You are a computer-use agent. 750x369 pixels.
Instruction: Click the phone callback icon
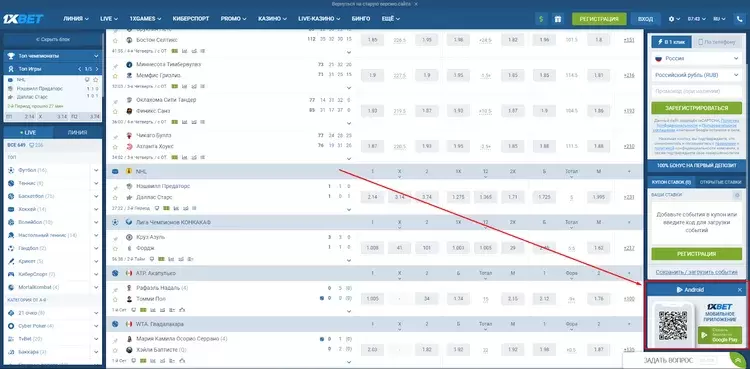740,19
